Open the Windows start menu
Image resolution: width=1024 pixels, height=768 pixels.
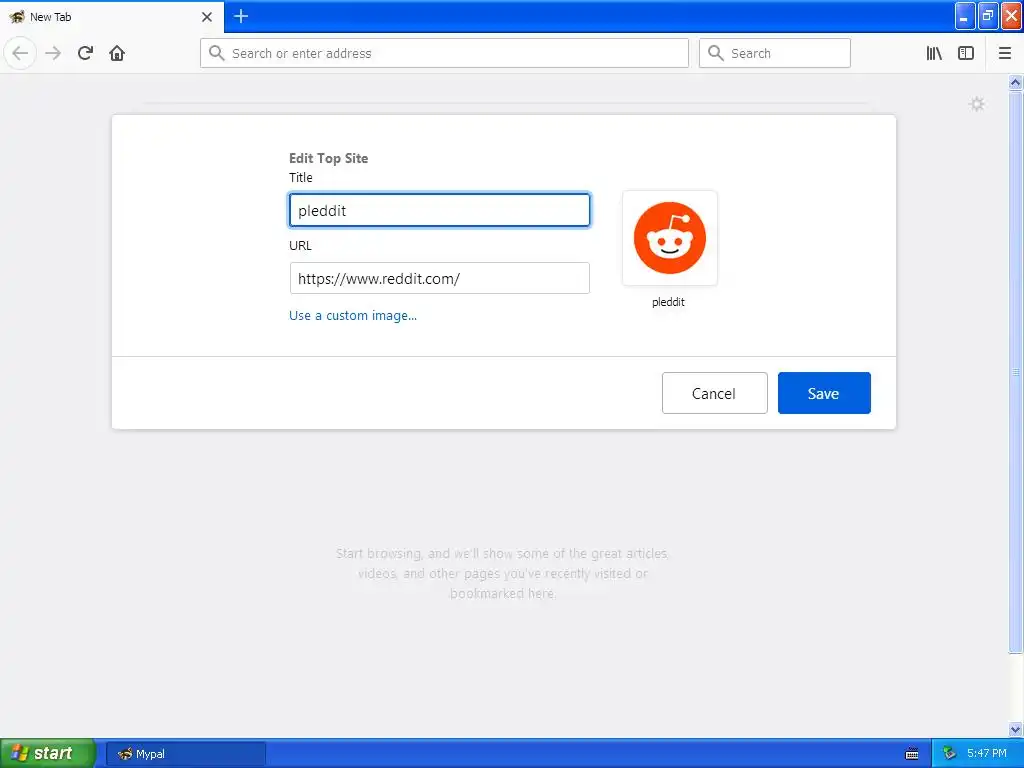pyautogui.click(x=48, y=753)
